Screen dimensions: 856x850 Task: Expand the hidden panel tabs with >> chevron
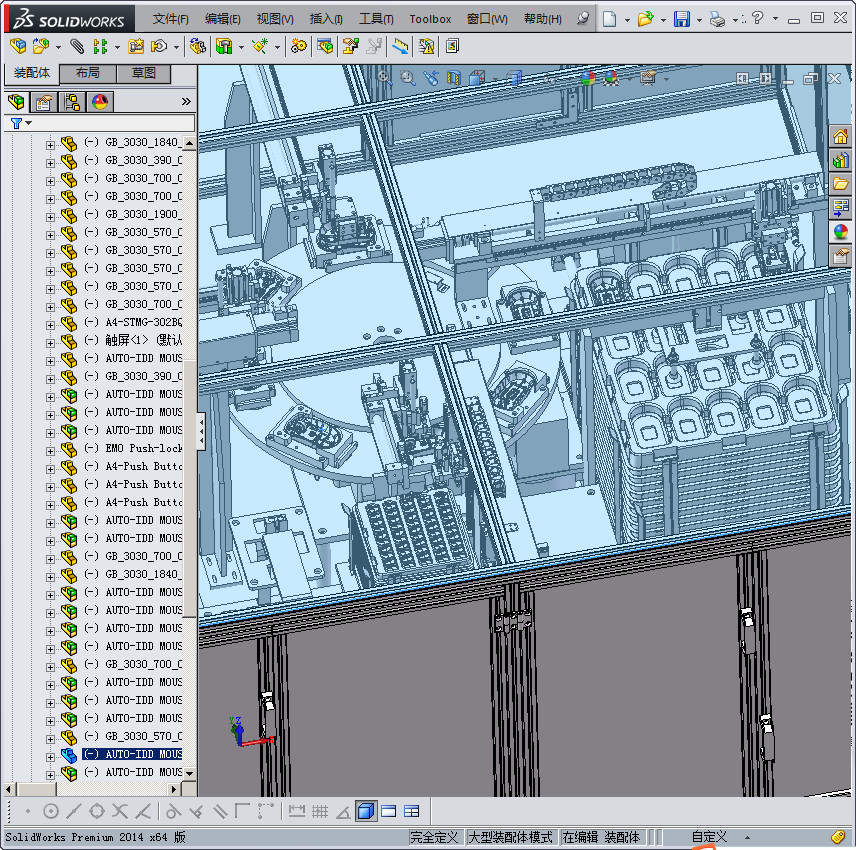pyautogui.click(x=185, y=100)
